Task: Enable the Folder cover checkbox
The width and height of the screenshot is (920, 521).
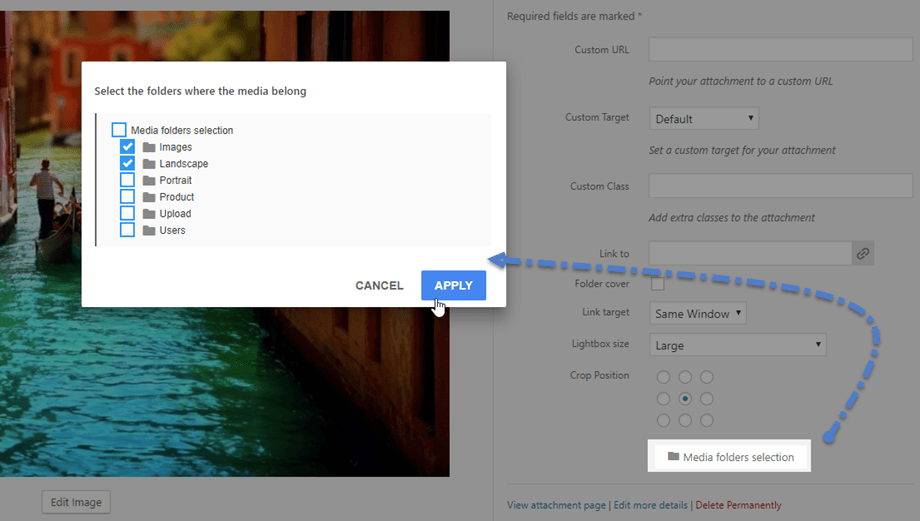Action: [x=658, y=284]
